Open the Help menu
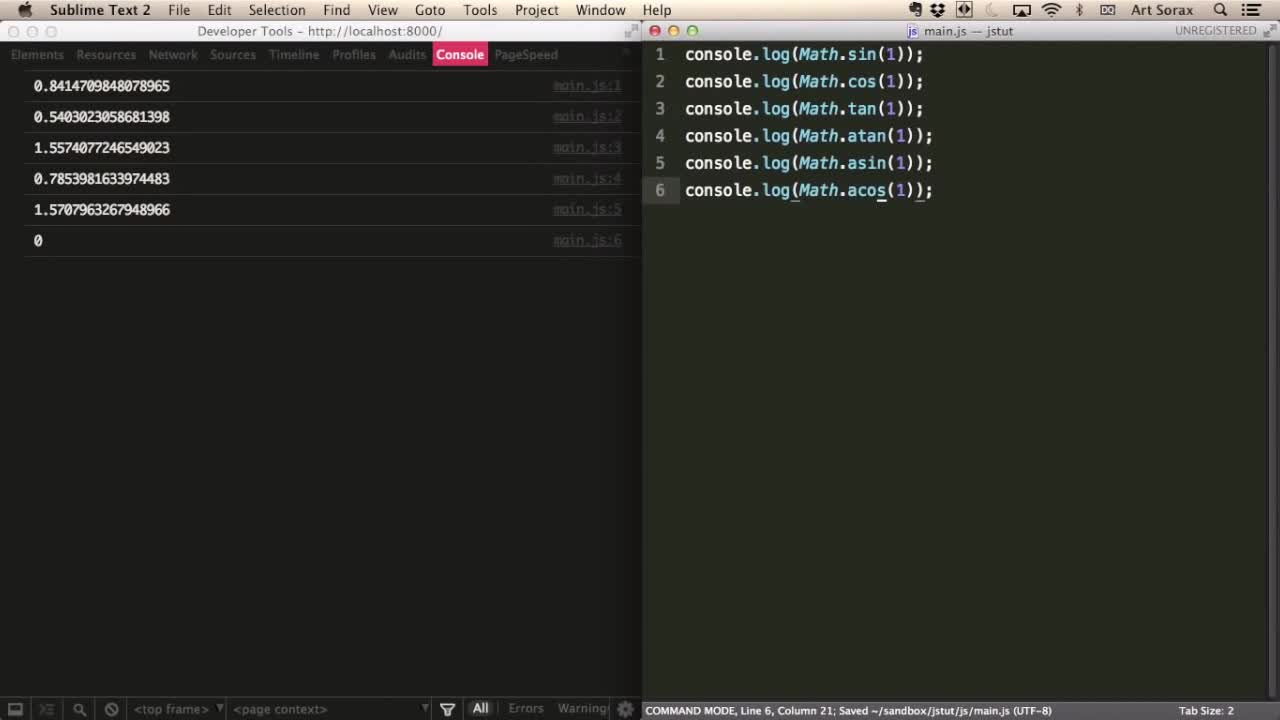Image resolution: width=1280 pixels, height=720 pixels. [657, 10]
